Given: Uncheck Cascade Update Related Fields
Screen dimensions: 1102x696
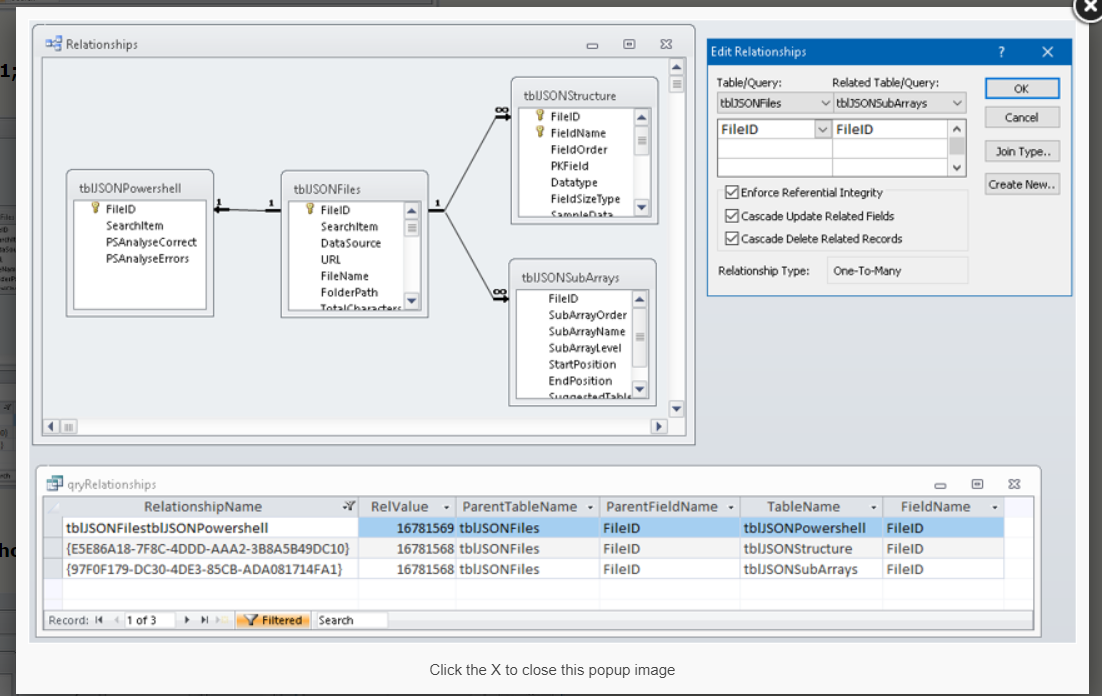Looking at the screenshot, I should point(732,216).
